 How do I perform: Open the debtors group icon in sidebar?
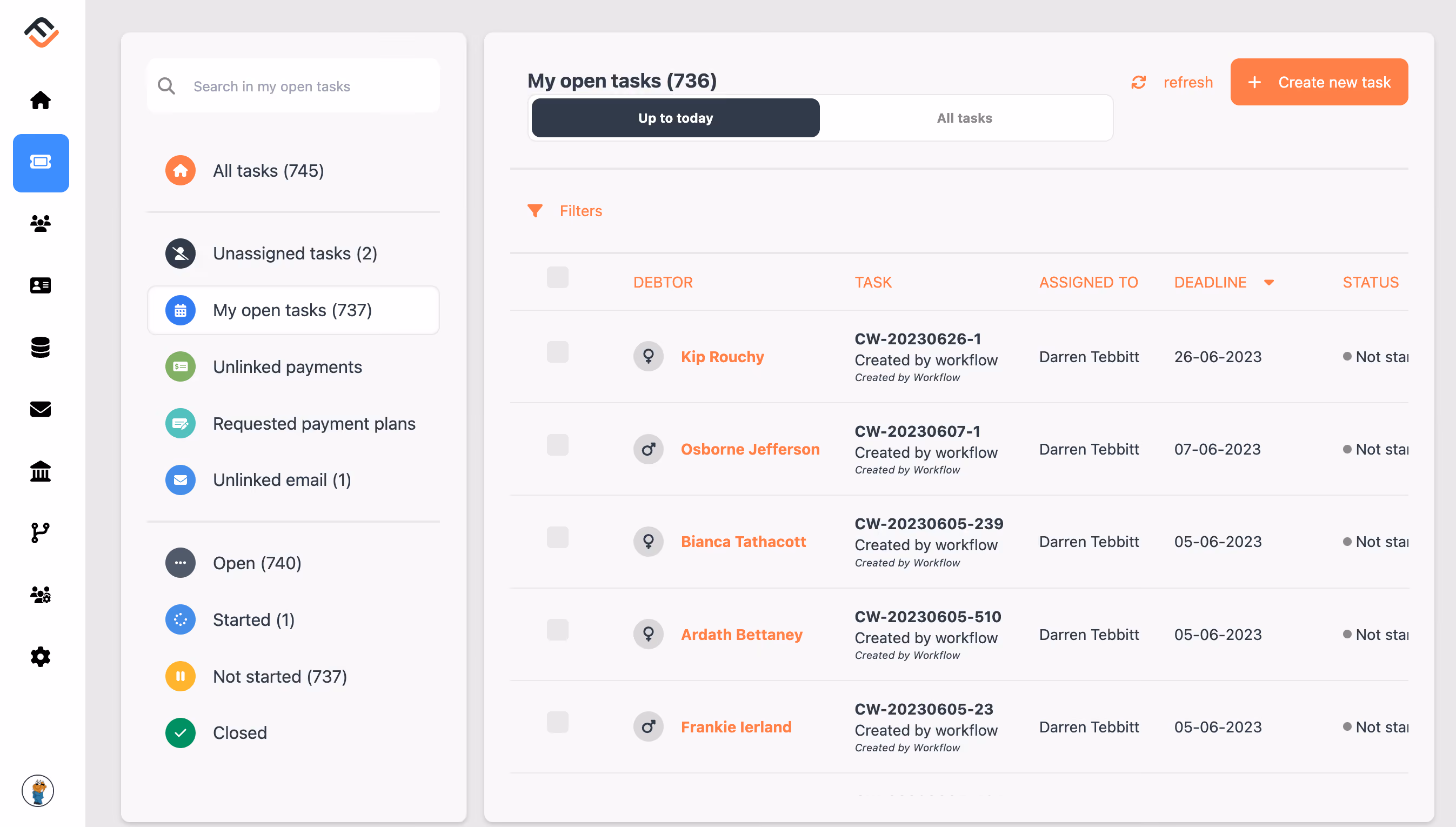41,223
